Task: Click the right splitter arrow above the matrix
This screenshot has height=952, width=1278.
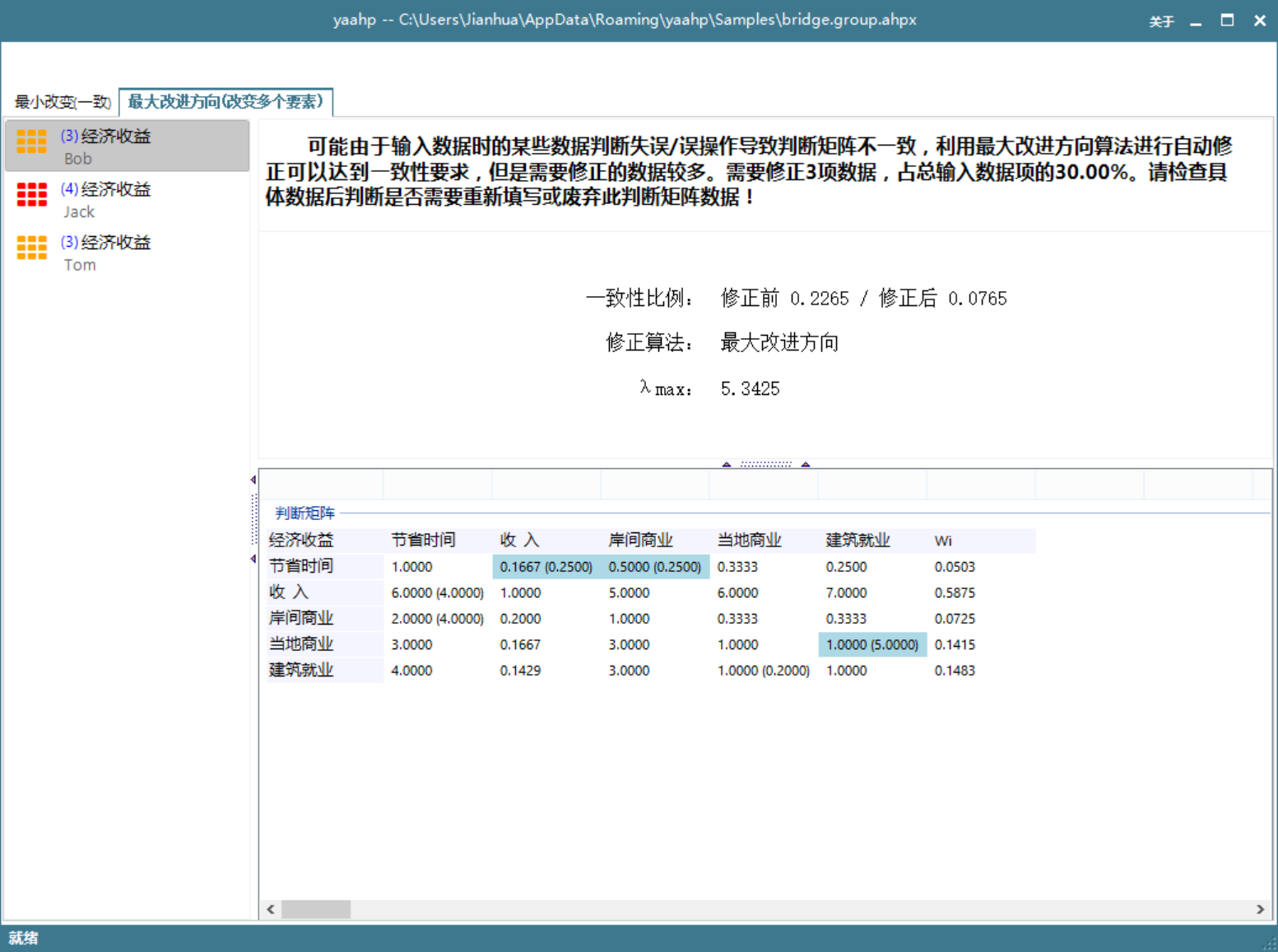Action: (x=806, y=464)
